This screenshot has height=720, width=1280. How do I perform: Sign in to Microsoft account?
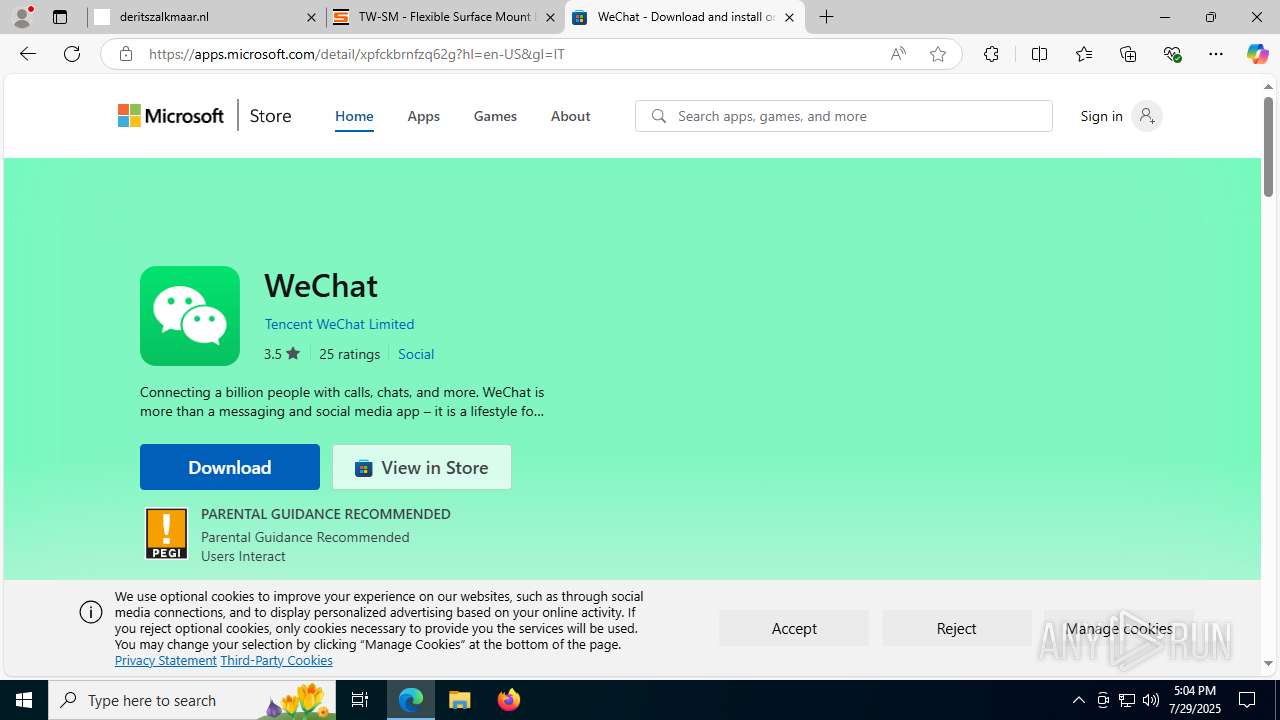pos(1120,116)
